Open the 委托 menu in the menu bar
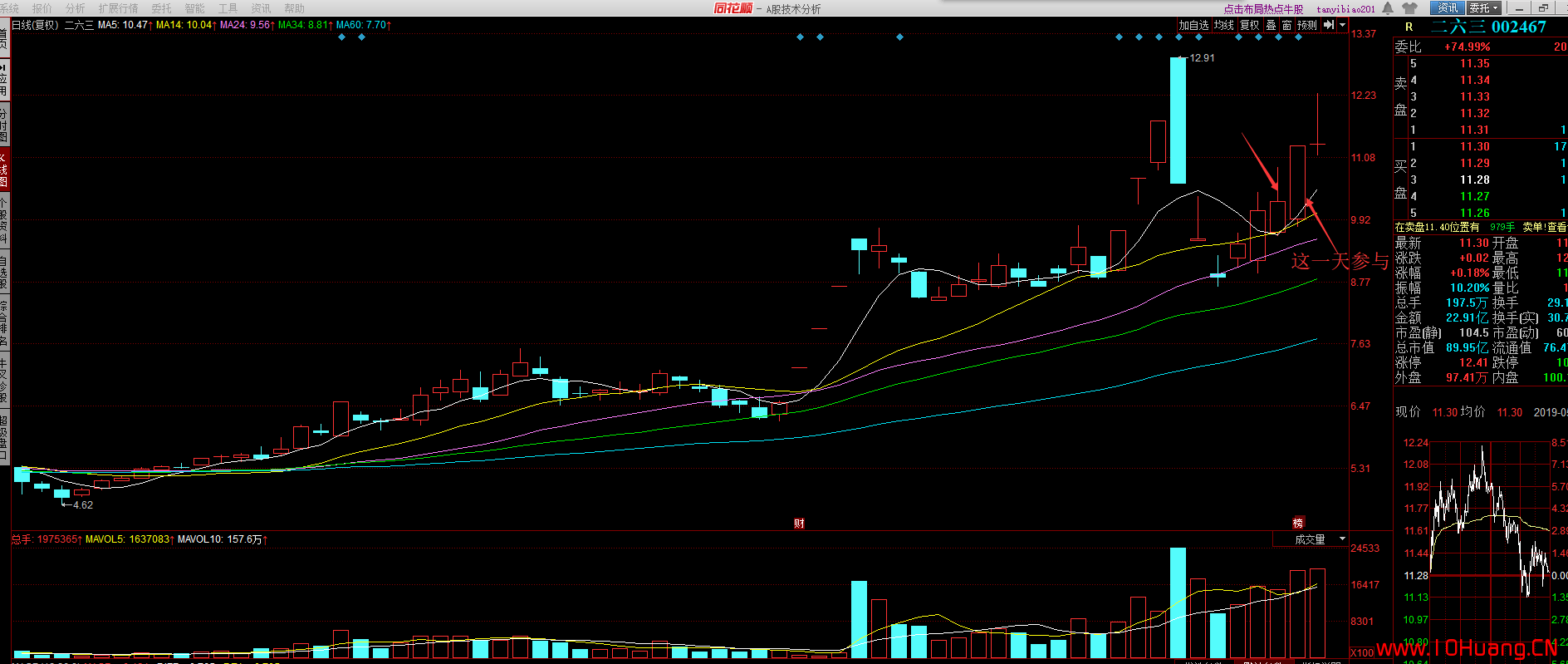Screen dimensions: 1568x664 161,8
